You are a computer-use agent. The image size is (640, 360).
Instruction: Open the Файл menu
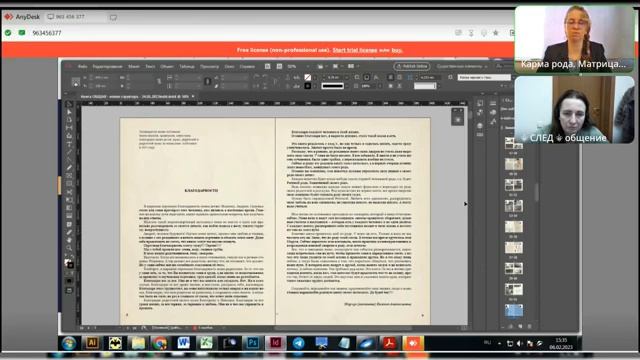[82, 67]
